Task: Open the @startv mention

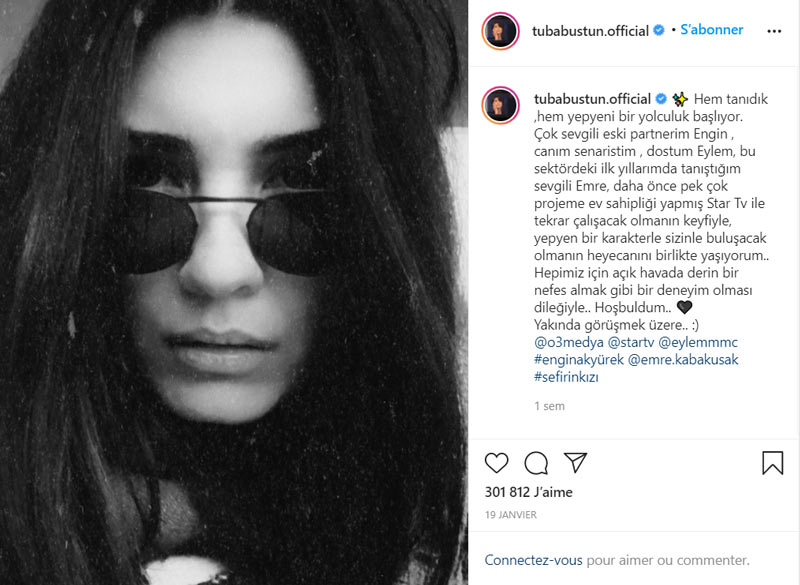Action: click(x=631, y=342)
